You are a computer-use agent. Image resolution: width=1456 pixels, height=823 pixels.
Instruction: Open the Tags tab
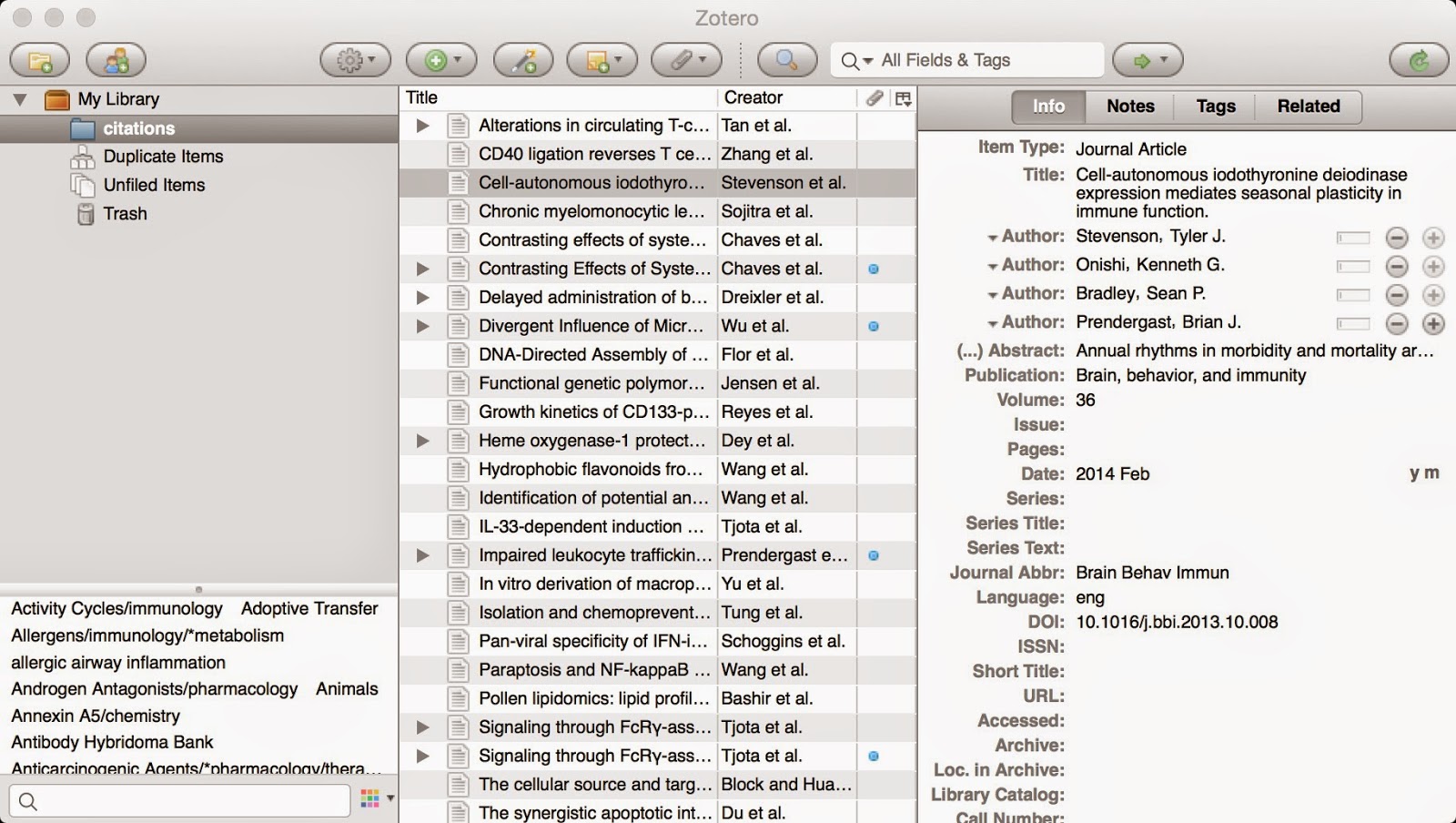1216,107
